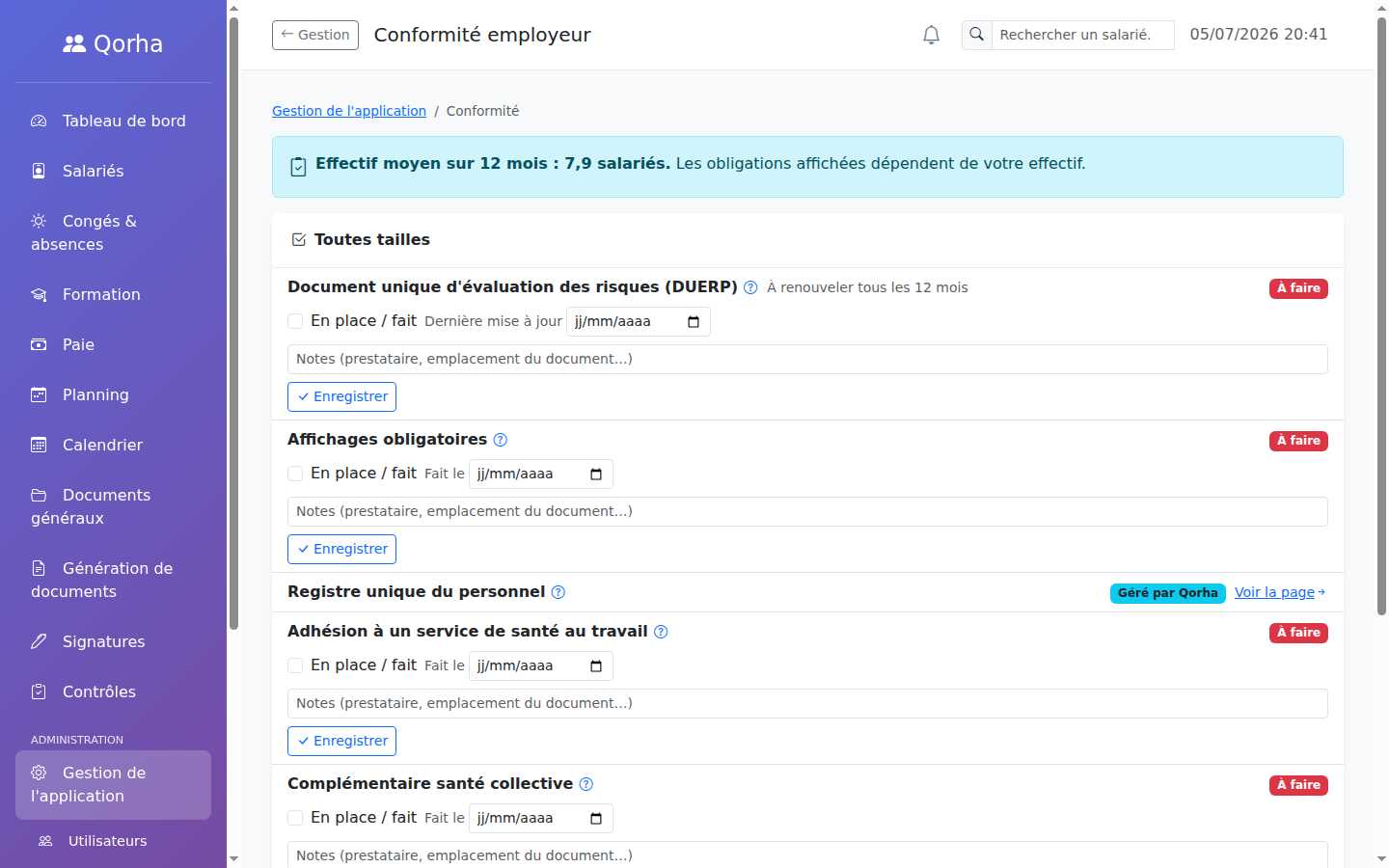This screenshot has height=868, width=1389.
Task: Click the Effectif moyen sur 12 mois text
Action: click(x=493, y=163)
